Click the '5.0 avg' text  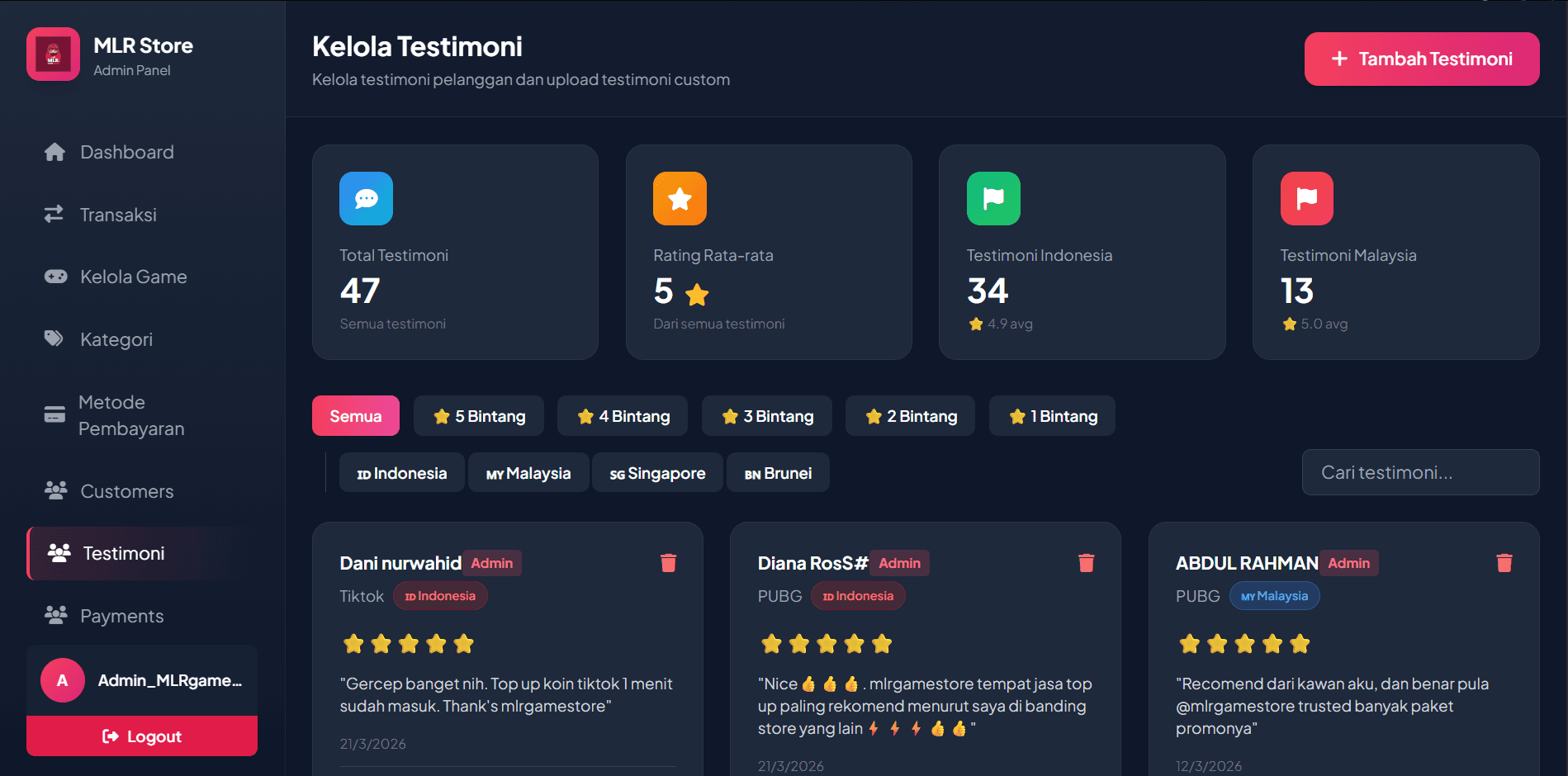[x=1324, y=324]
